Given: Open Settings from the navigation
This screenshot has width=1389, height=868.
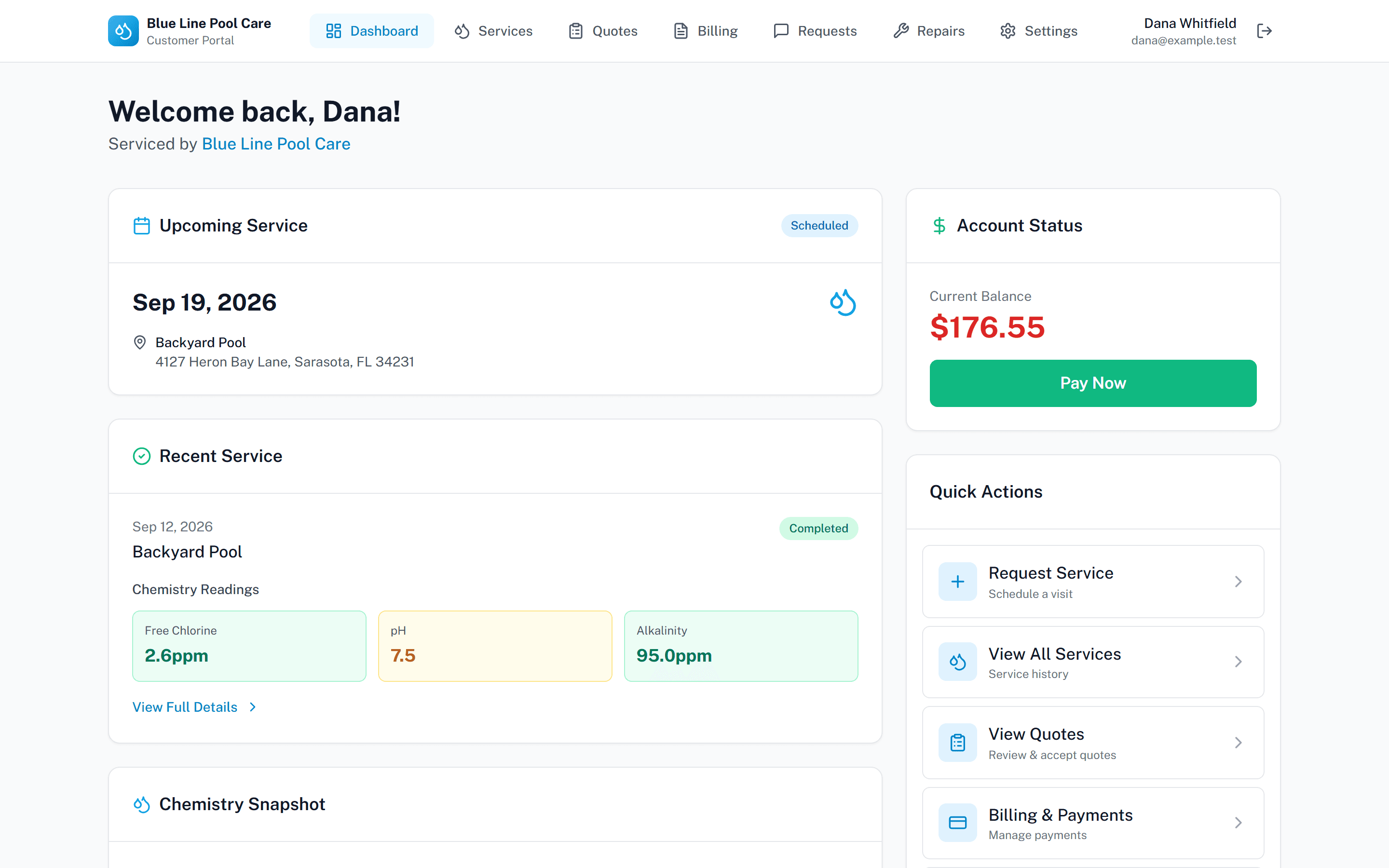Looking at the screenshot, I should pyautogui.click(x=1039, y=31).
